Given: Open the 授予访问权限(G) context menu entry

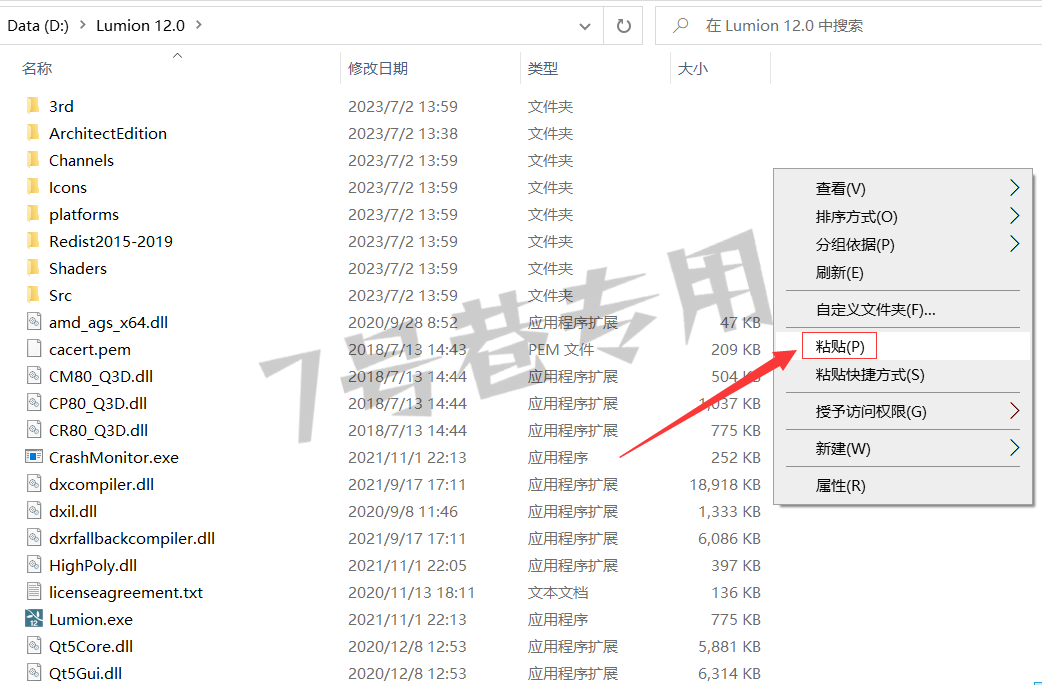Looking at the screenshot, I should [903, 411].
